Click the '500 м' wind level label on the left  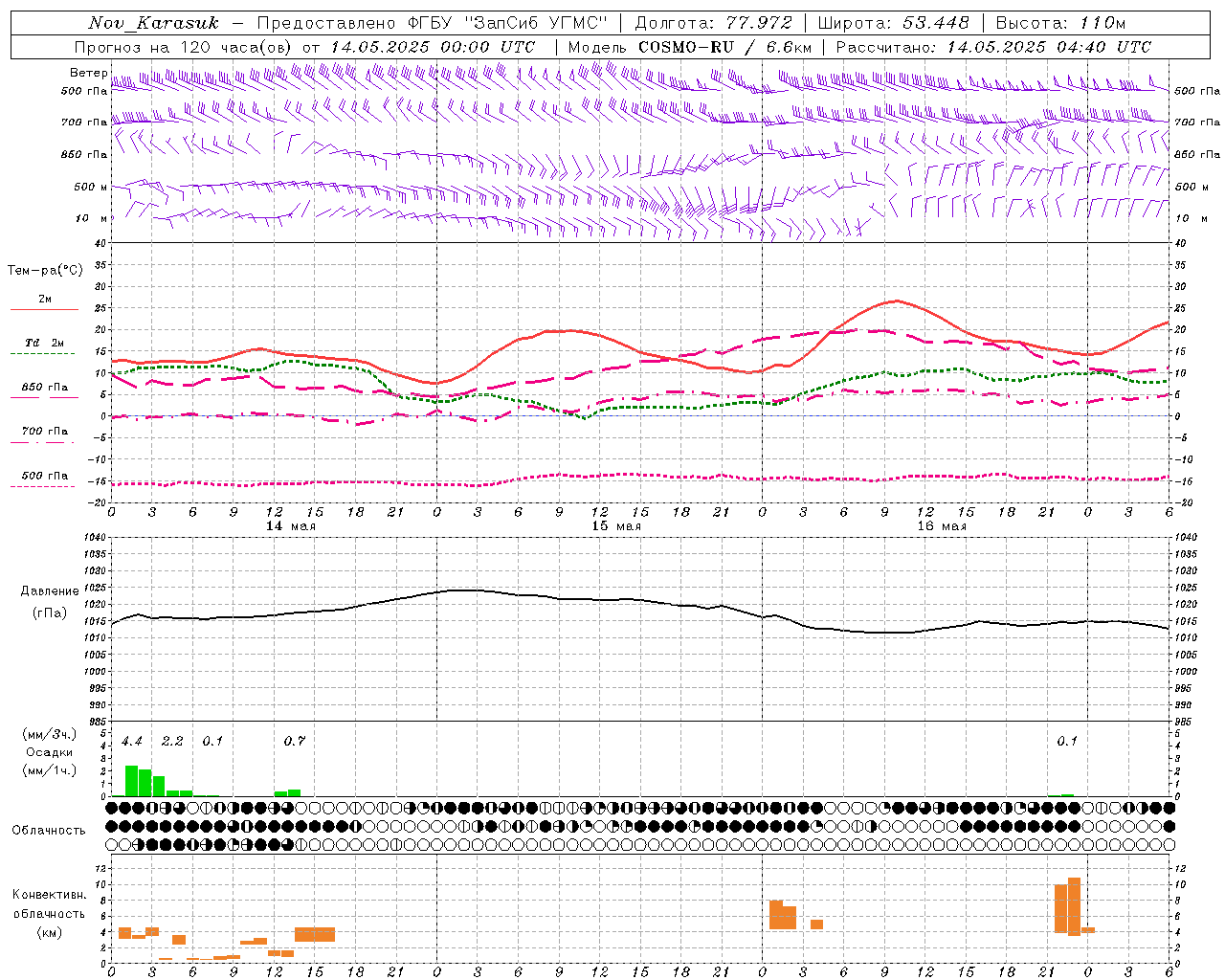tap(91, 187)
